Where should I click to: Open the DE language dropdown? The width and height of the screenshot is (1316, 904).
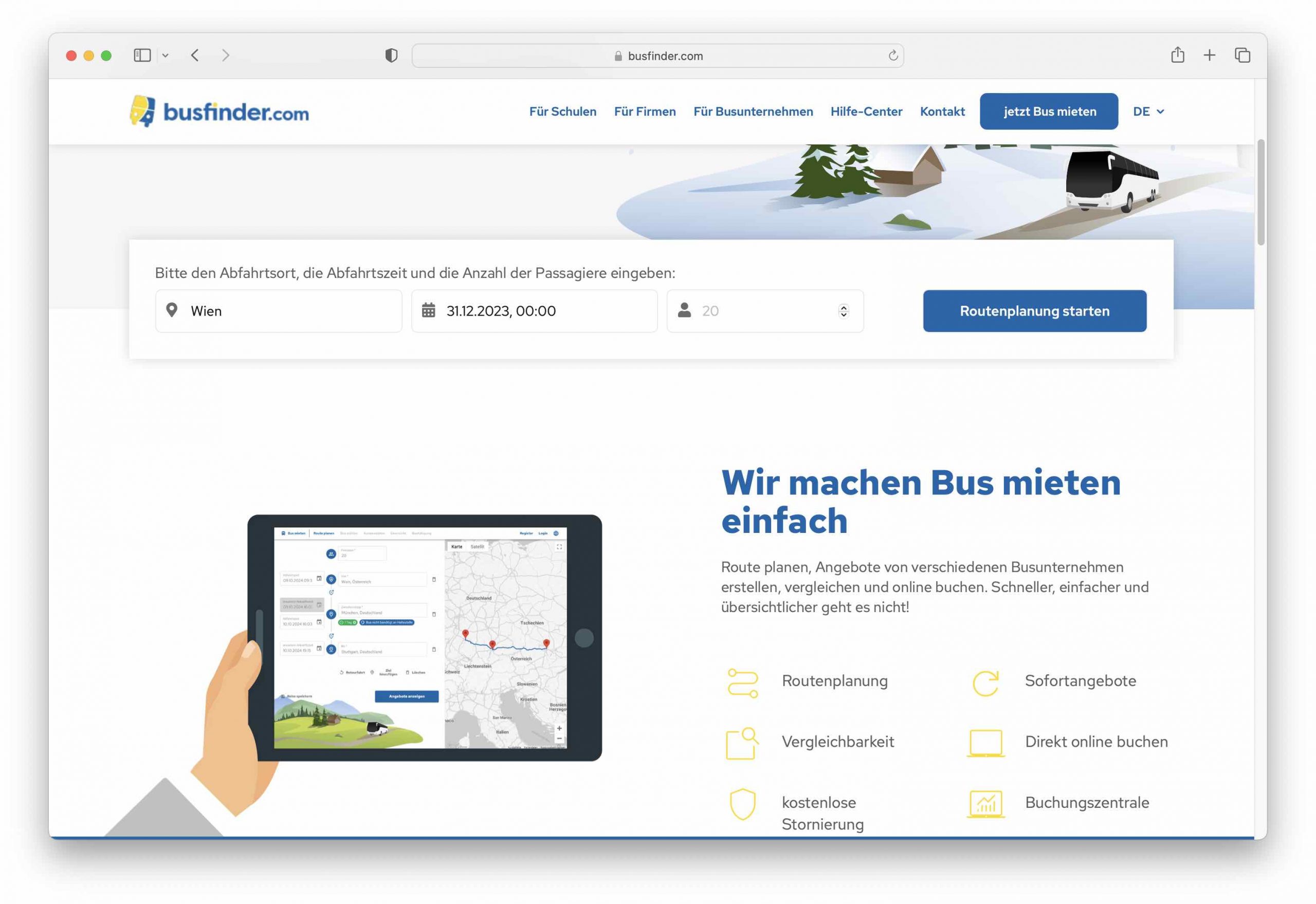[1148, 112]
